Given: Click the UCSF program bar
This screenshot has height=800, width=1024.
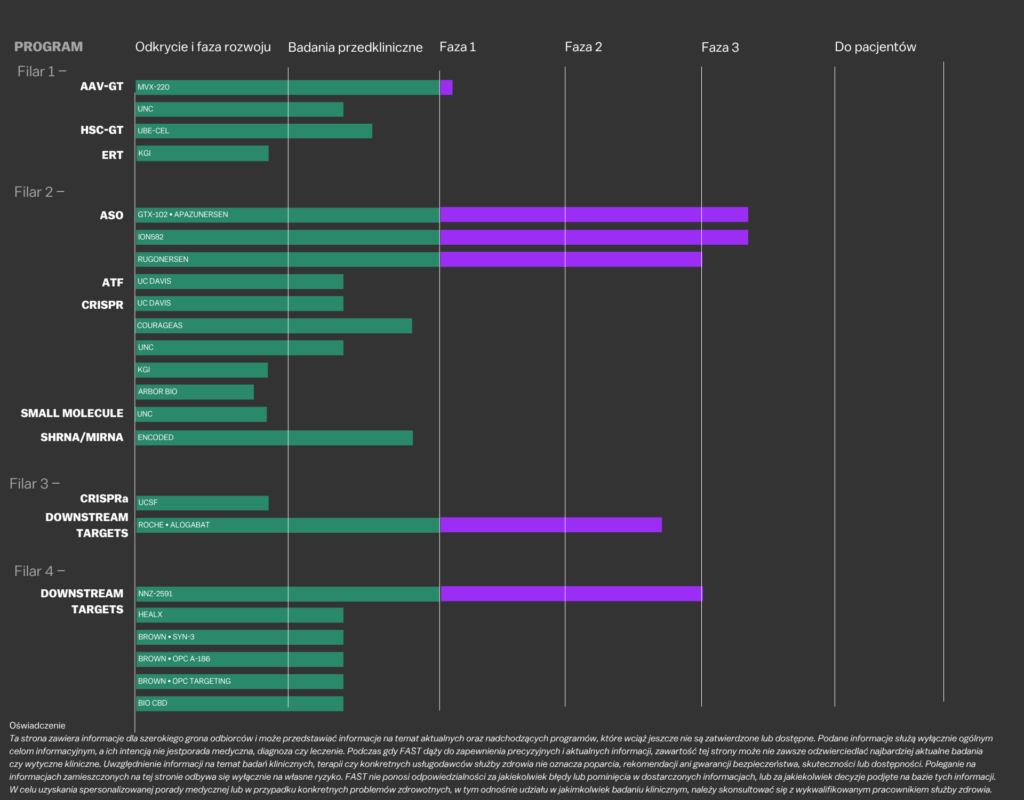Looking at the screenshot, I should 202,503.
